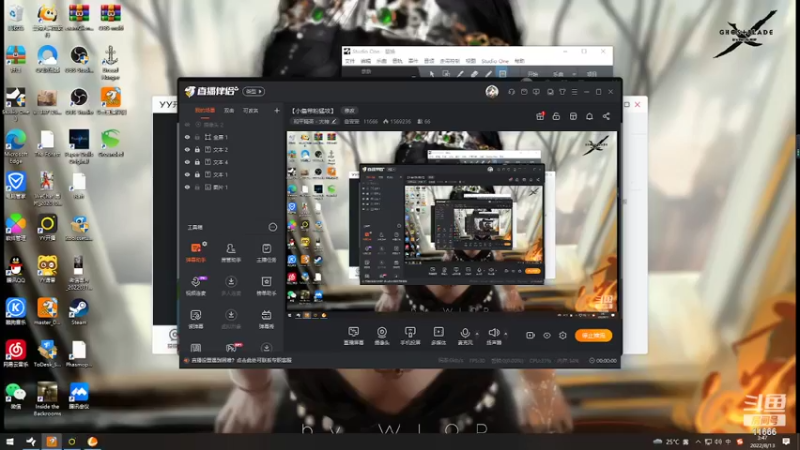Screen dimensions: 800x450
Task: Open the Windows Start button
Action: (x=10, y=441)
